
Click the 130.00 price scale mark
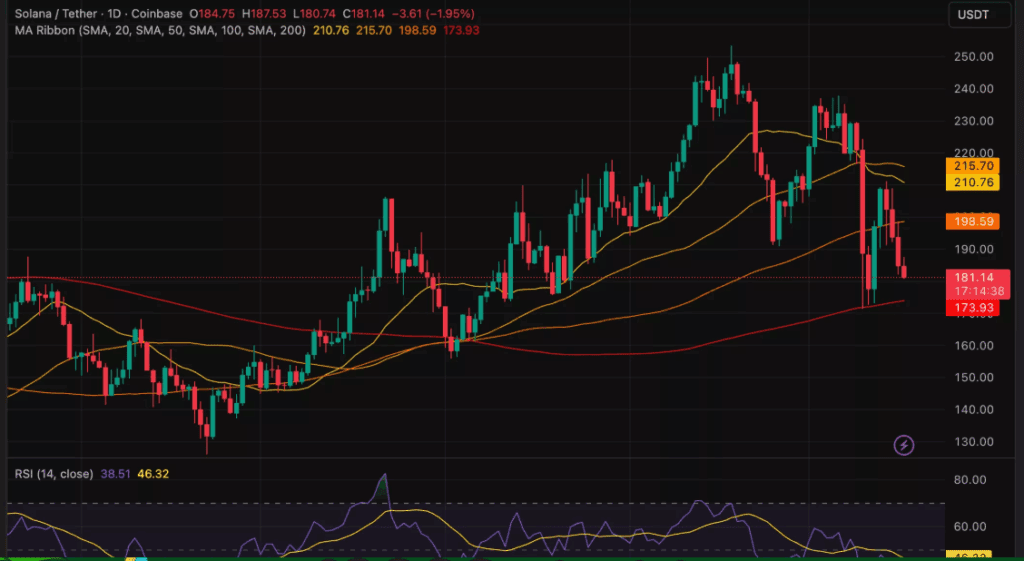(974, 441)
